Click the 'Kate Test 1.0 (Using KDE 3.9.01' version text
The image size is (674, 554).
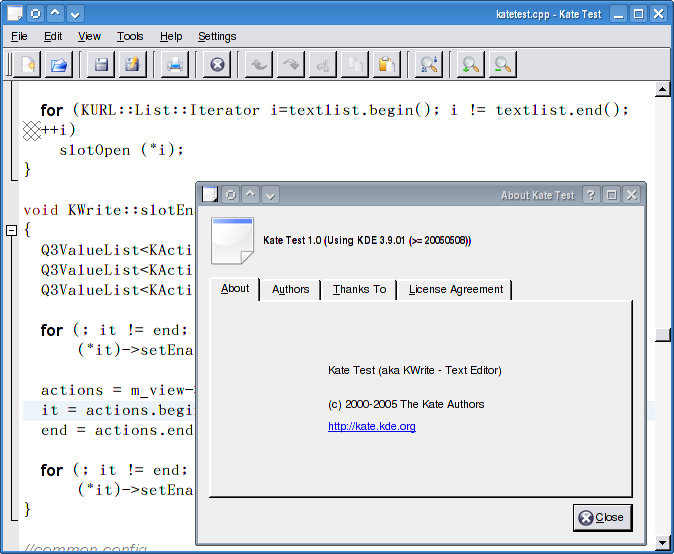(367, 240)
